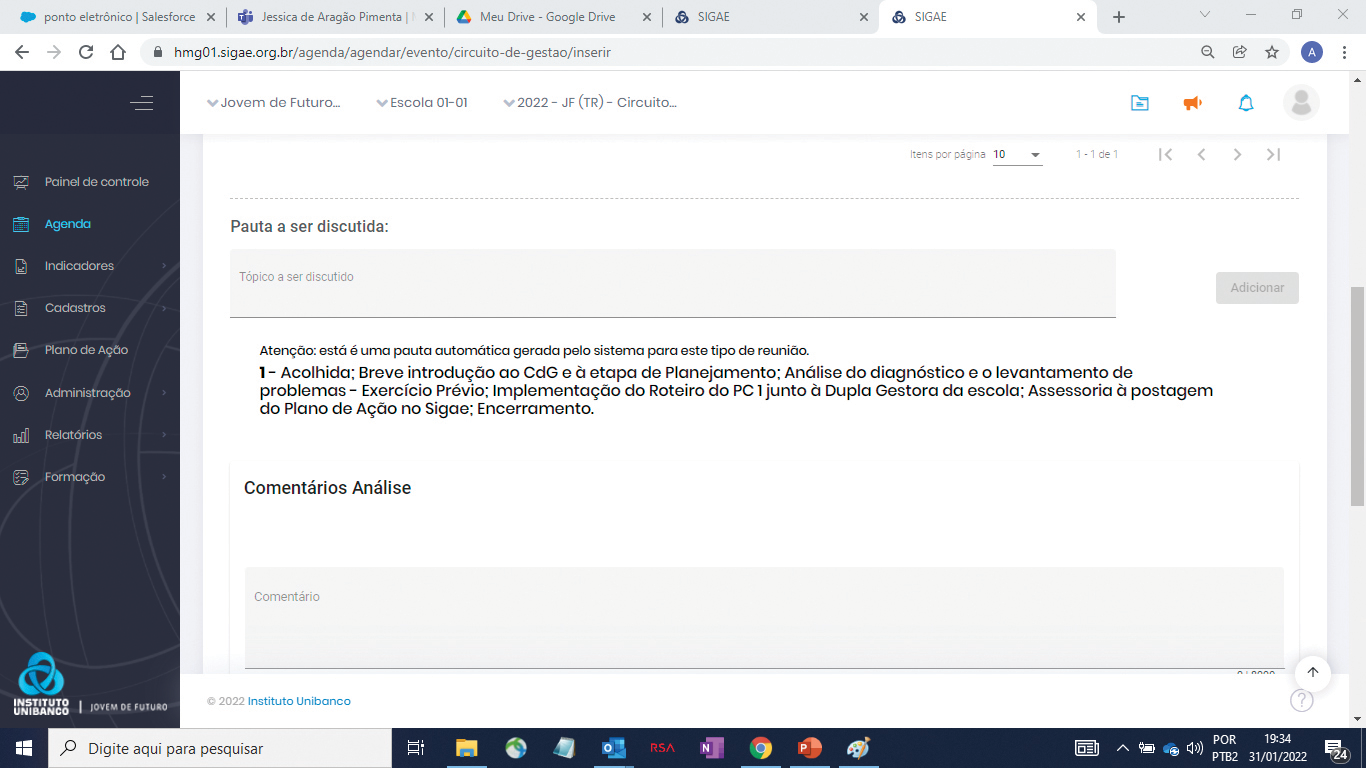Click the Agenda calendar icon

pyautogui.click(x=21, y=224)
